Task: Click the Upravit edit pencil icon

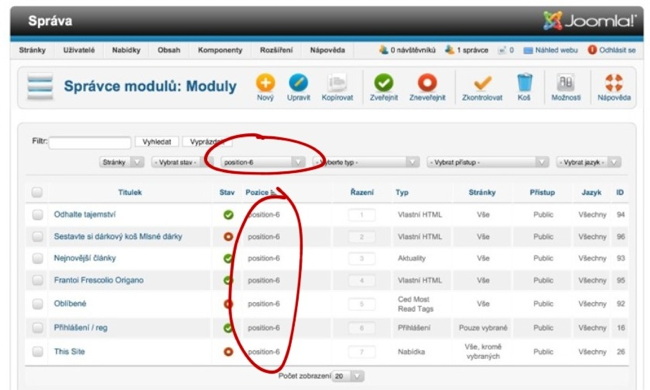Action: (298, 83)
